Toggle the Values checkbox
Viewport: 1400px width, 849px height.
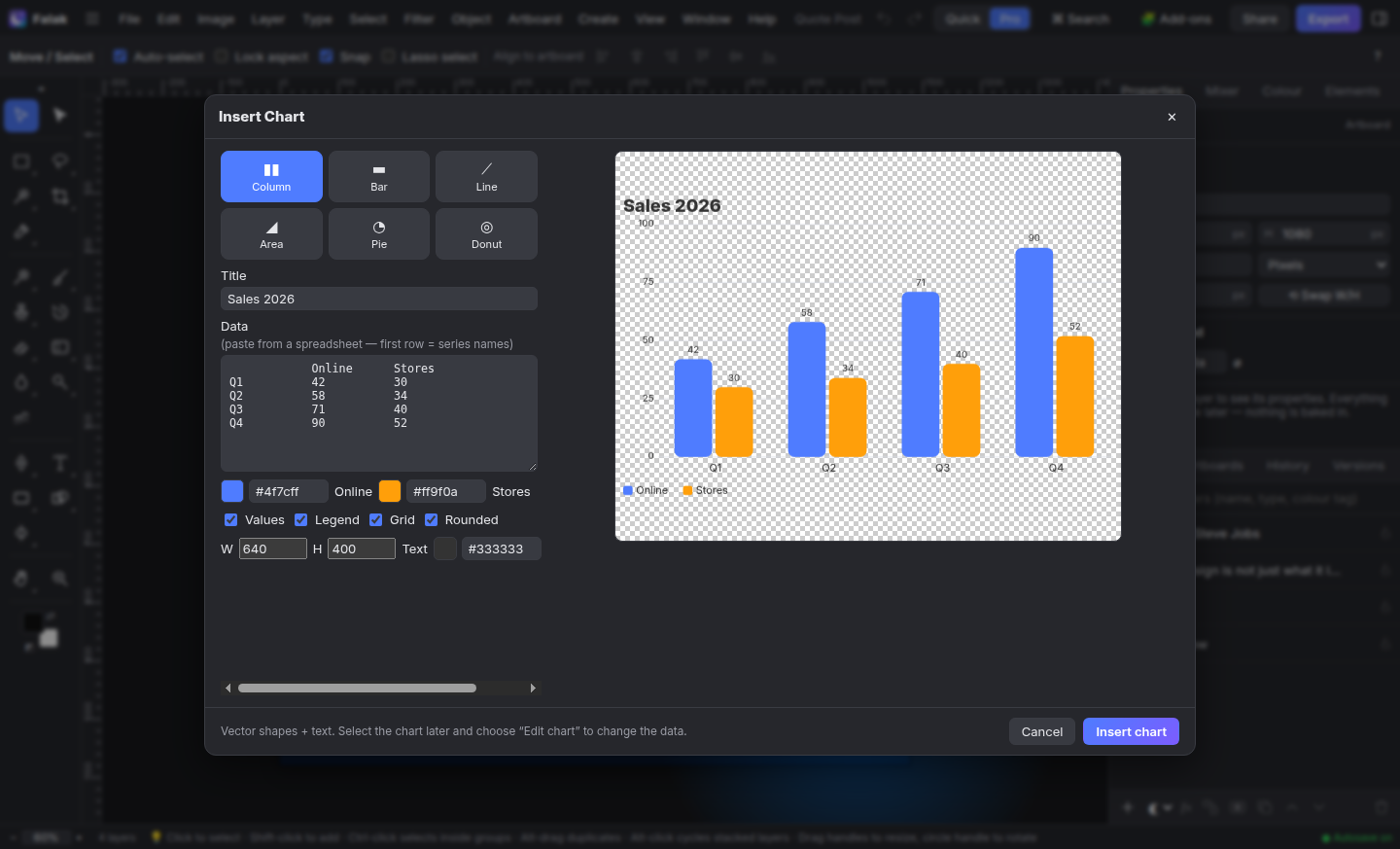[x=230, y=519]
